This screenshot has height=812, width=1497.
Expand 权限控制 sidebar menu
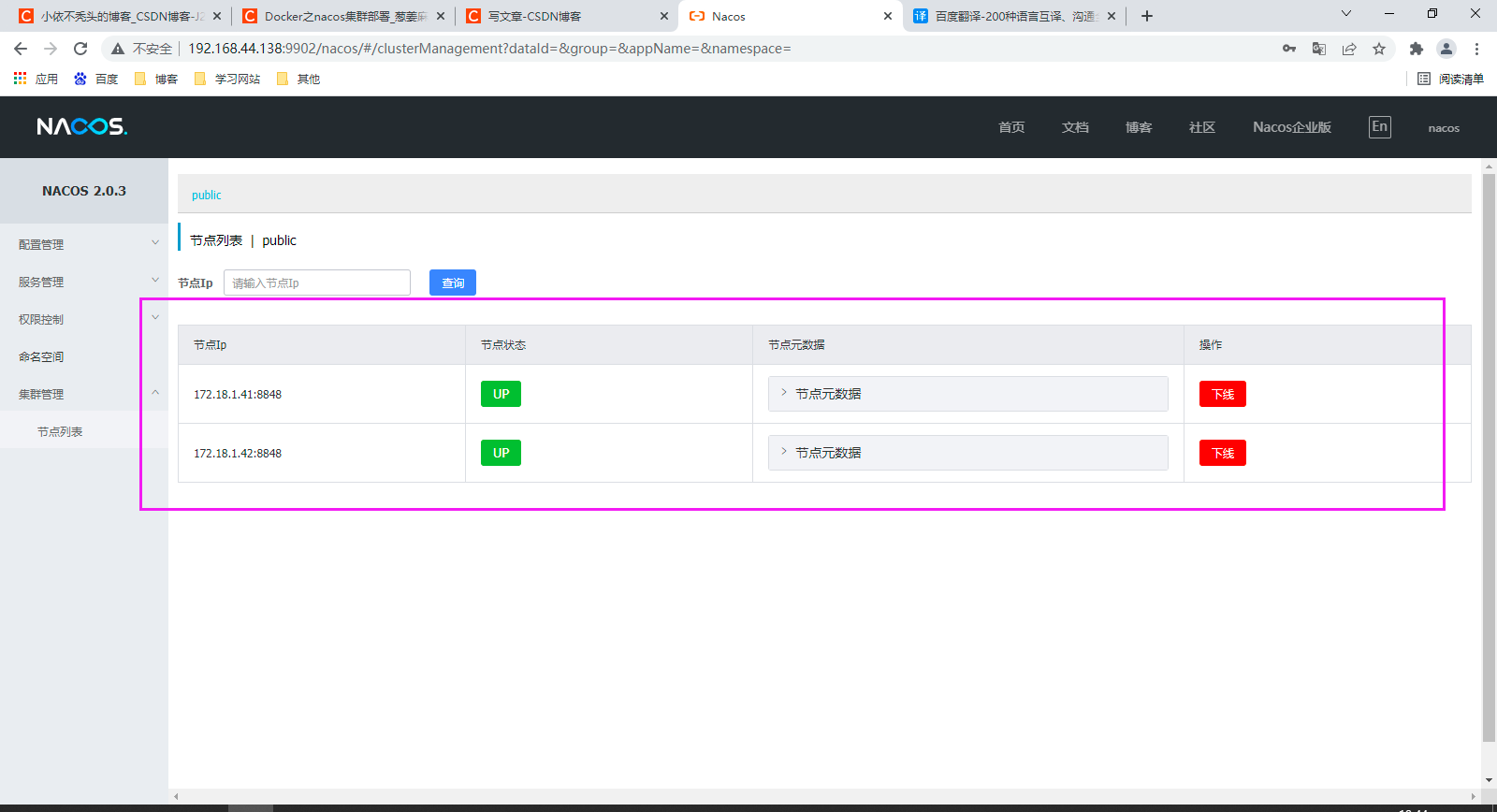pyautogui.click(x=84, y=319)
